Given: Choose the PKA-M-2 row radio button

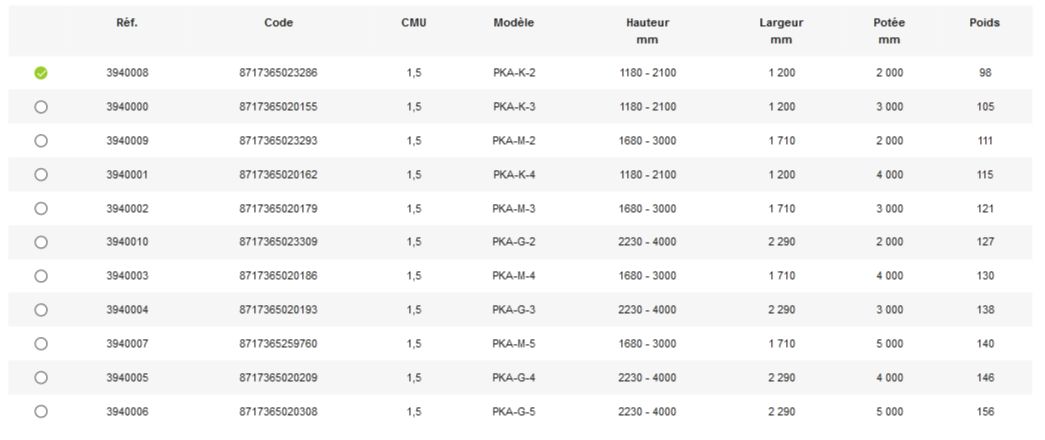Looking at the screenshot, I should click(x=41, y=141).
